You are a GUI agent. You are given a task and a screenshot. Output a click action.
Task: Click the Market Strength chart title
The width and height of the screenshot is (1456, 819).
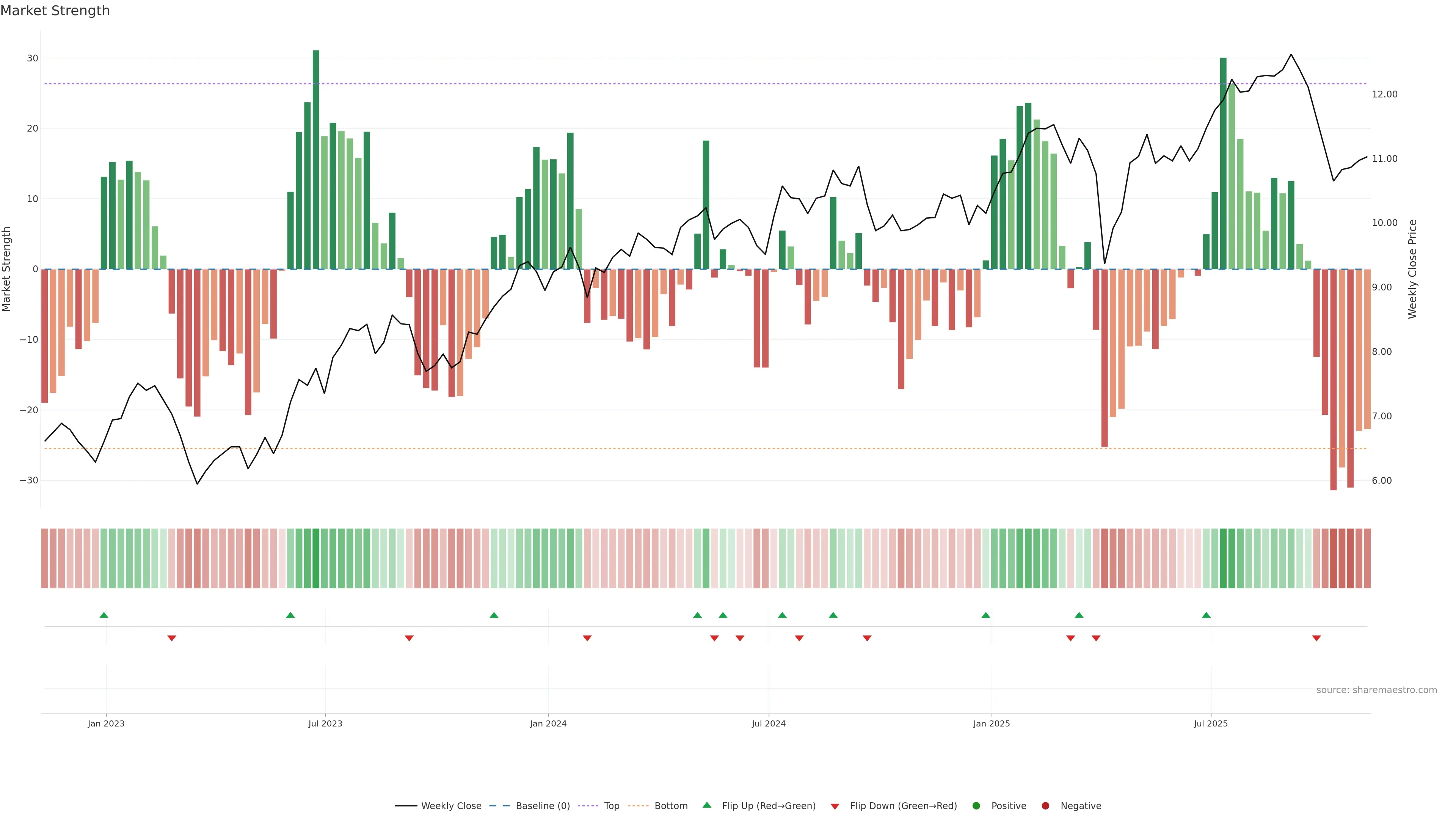[x=55, y=11]
